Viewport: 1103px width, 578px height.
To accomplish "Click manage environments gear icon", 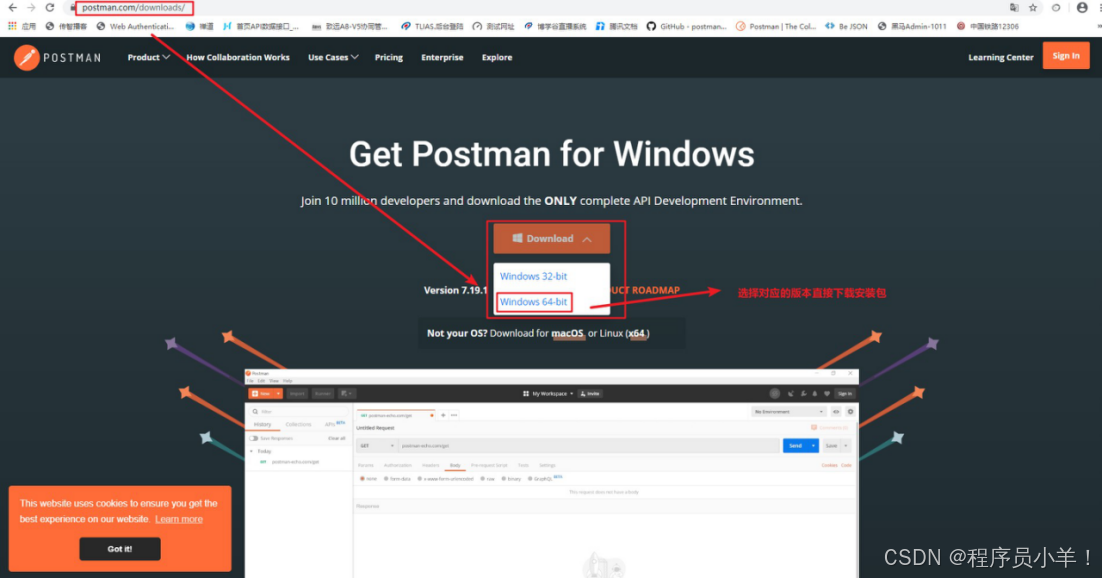I will click(x=850, y=411).
